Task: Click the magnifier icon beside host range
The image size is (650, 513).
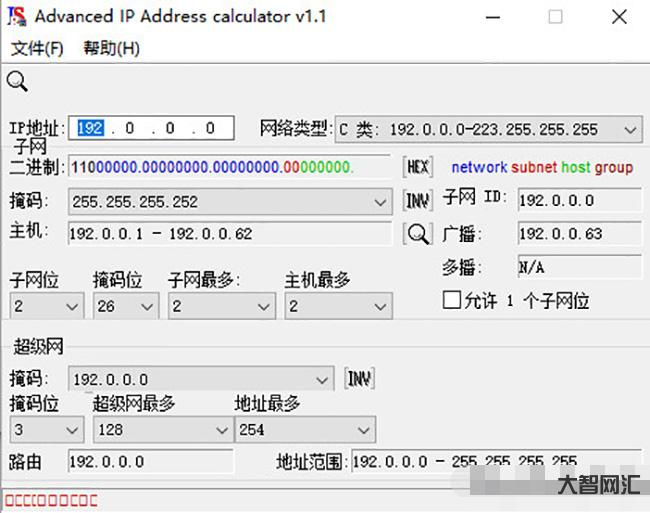Action: click(417, 234)
